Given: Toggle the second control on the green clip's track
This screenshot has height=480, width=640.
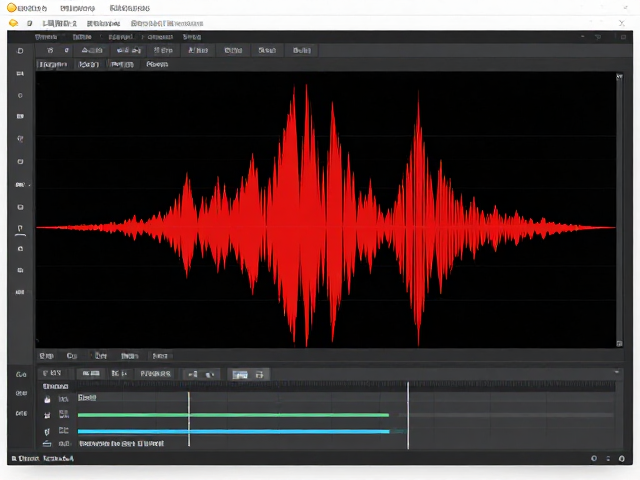Looking at the screenshot, I should click(x=64, y=415).
